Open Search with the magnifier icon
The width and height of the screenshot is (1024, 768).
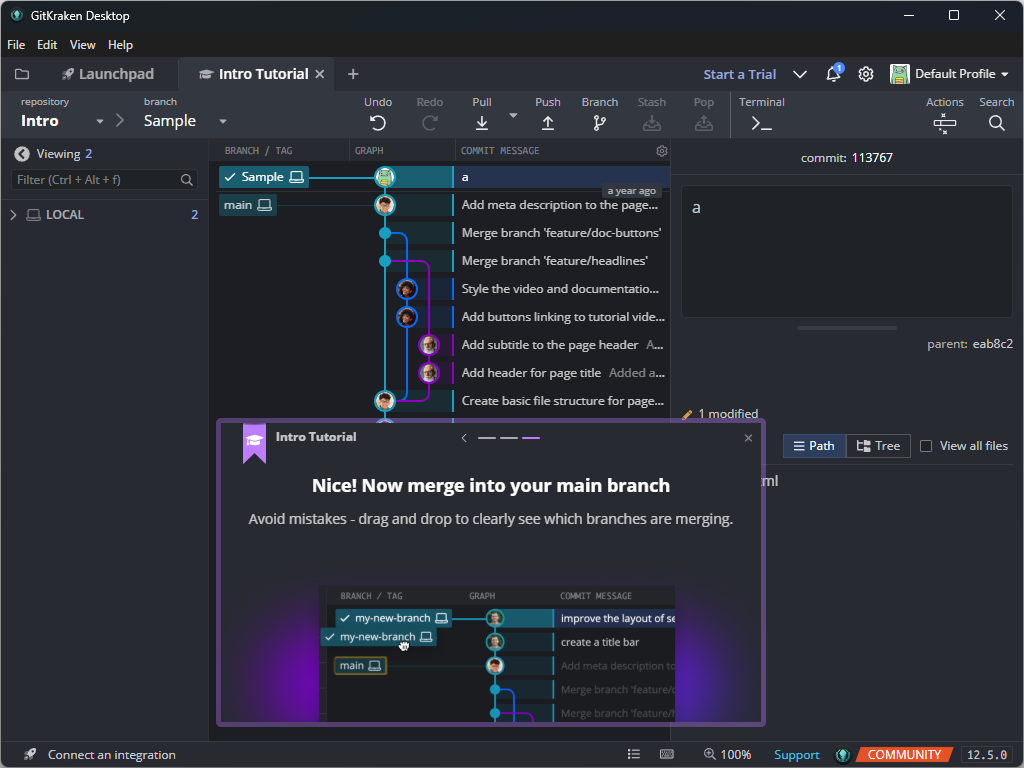pos(996,123)
